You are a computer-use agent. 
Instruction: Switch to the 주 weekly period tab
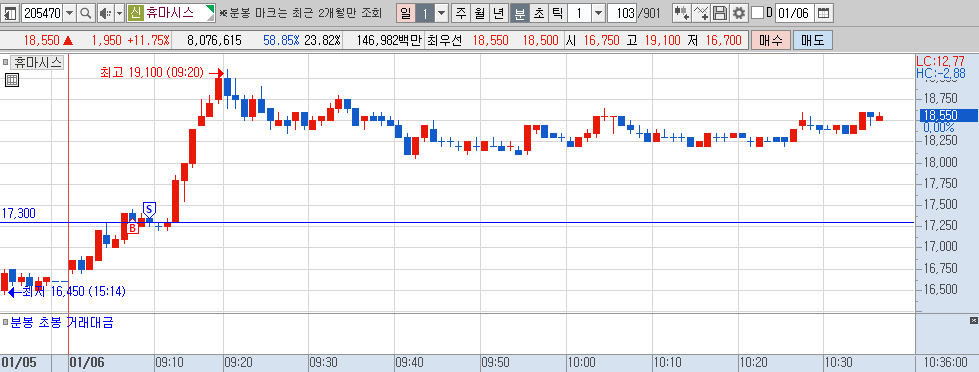[461, 12]
